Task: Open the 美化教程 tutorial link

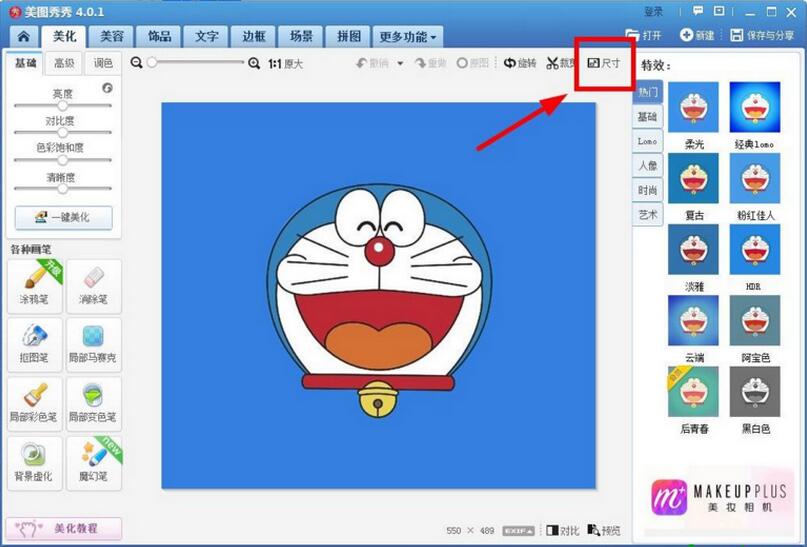Action: pos(64,528)
